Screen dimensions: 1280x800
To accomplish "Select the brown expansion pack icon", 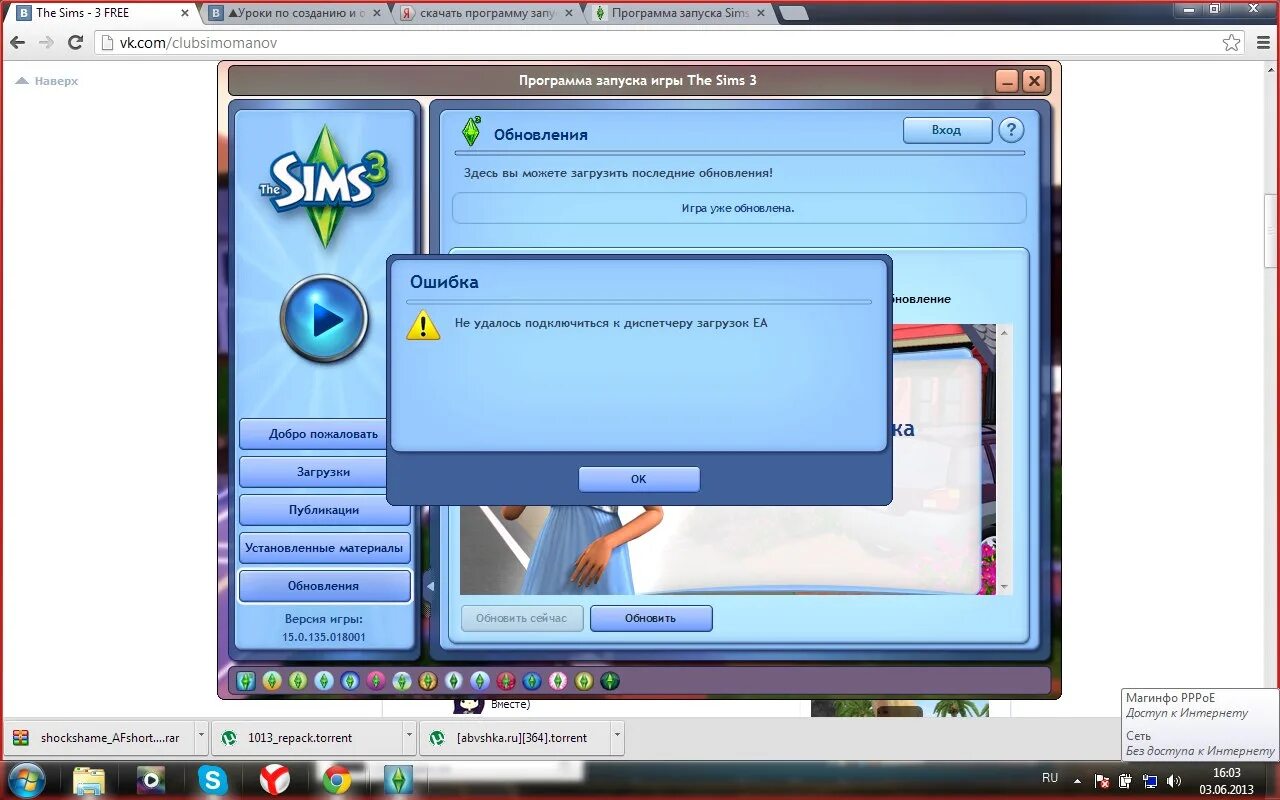I will pos(428,681).
